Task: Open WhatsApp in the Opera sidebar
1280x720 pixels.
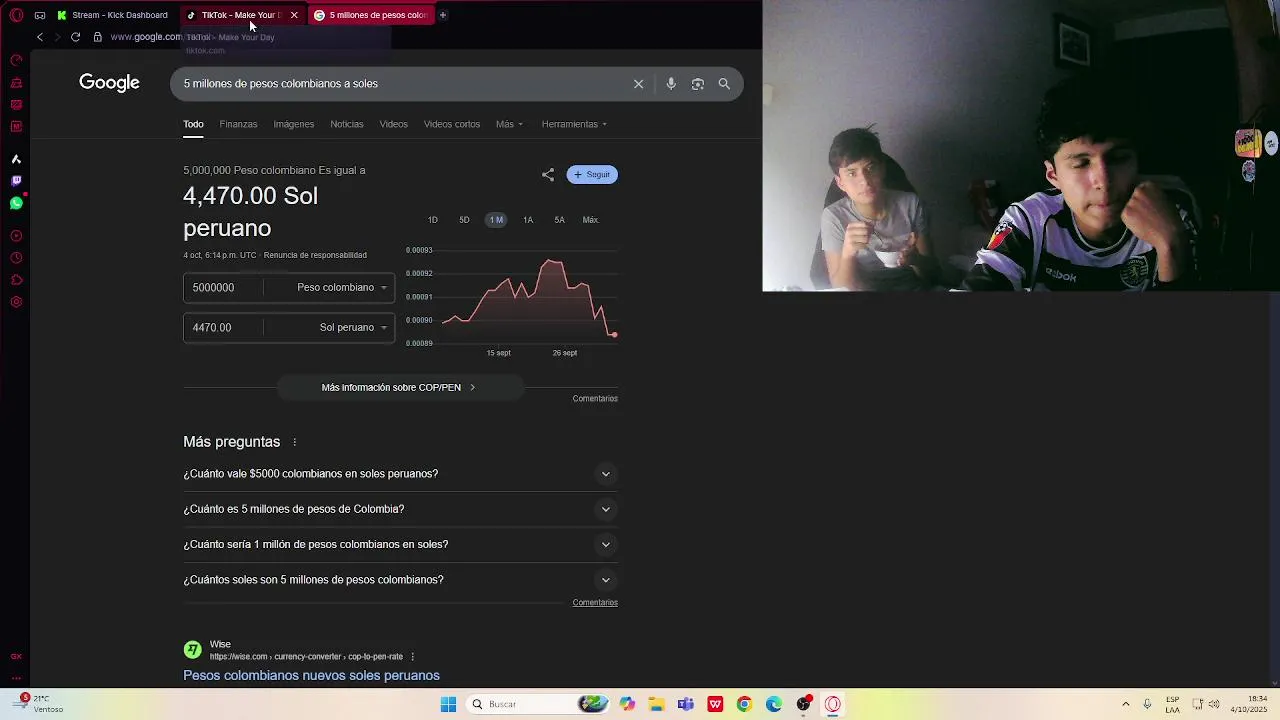Action: [x=16, y=203]
